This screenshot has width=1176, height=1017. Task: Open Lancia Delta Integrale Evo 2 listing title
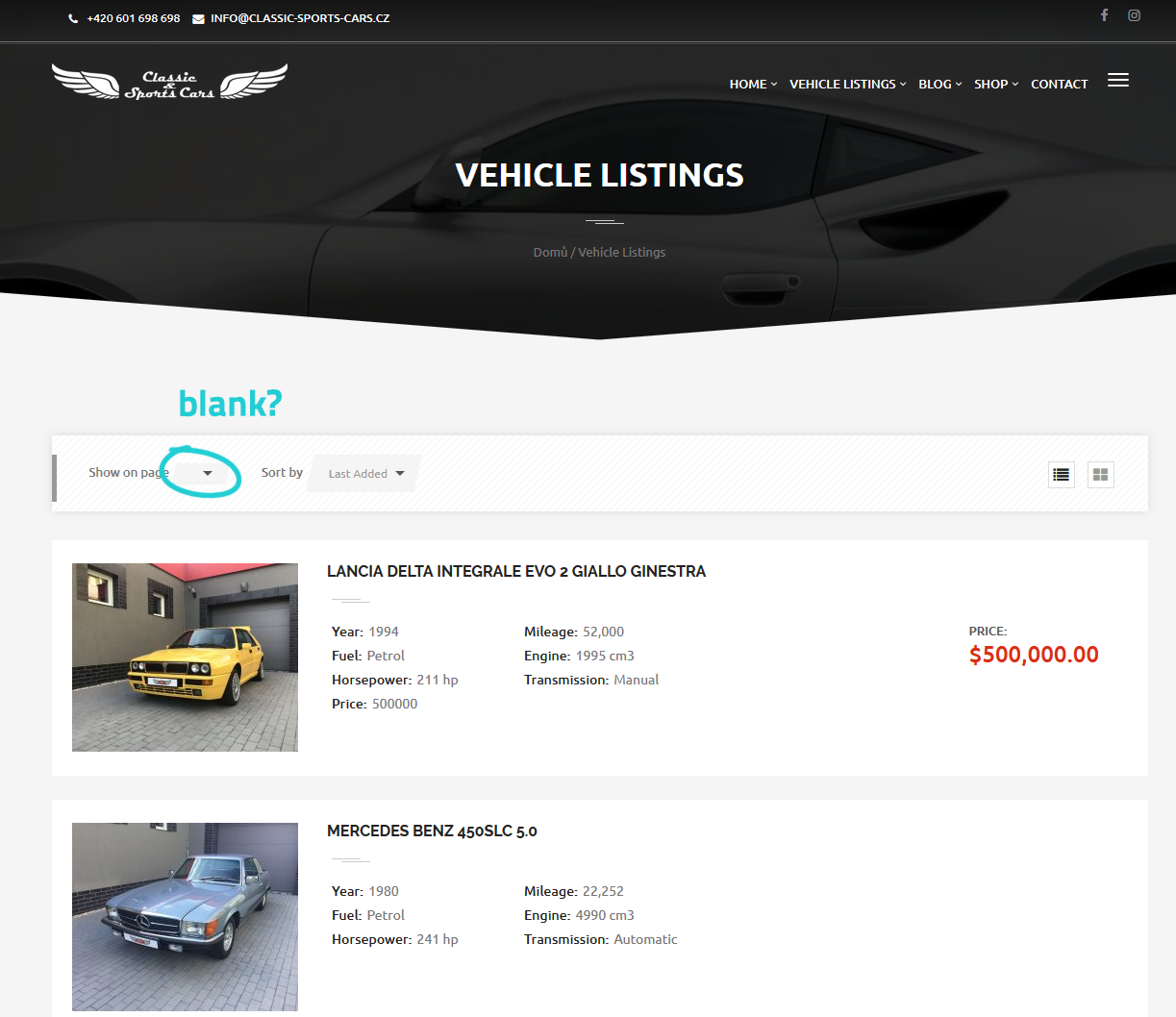[x=515, y=572]
